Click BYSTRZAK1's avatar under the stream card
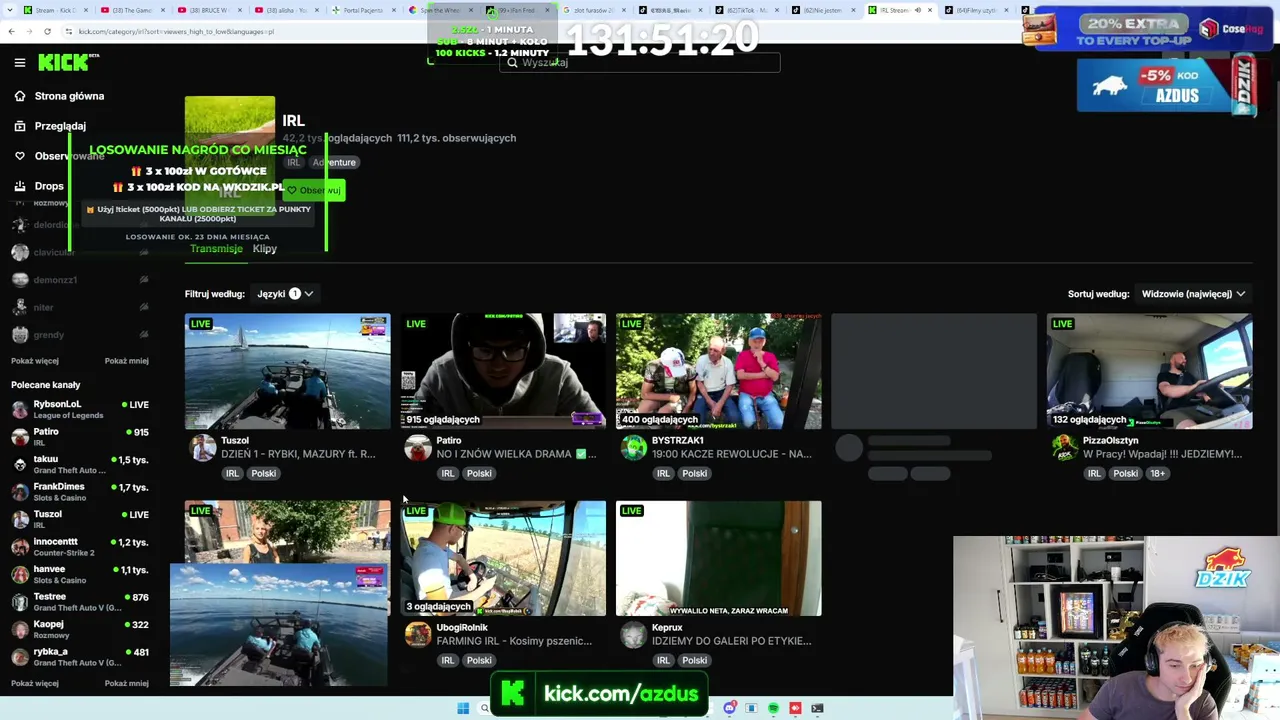Screen dimensions: 1280x720 click(x=634, y=448)
